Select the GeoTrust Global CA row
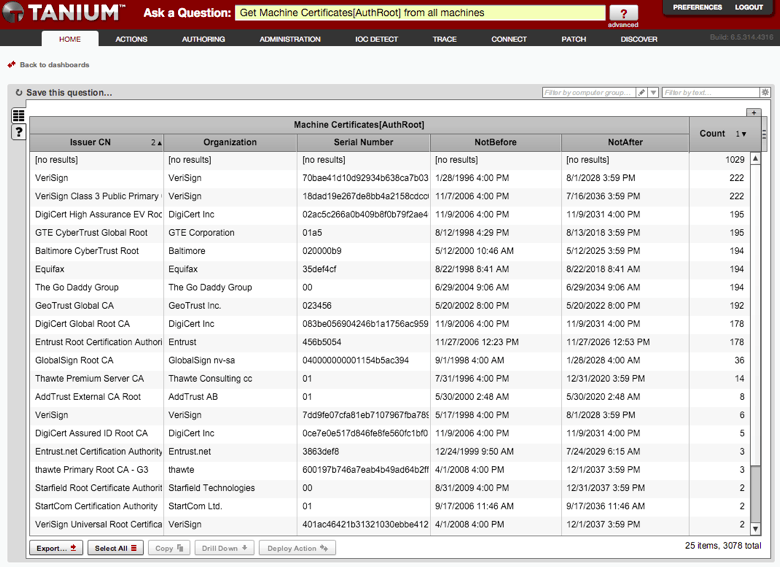This screenshot has width=780, height=567. (389, 306)
